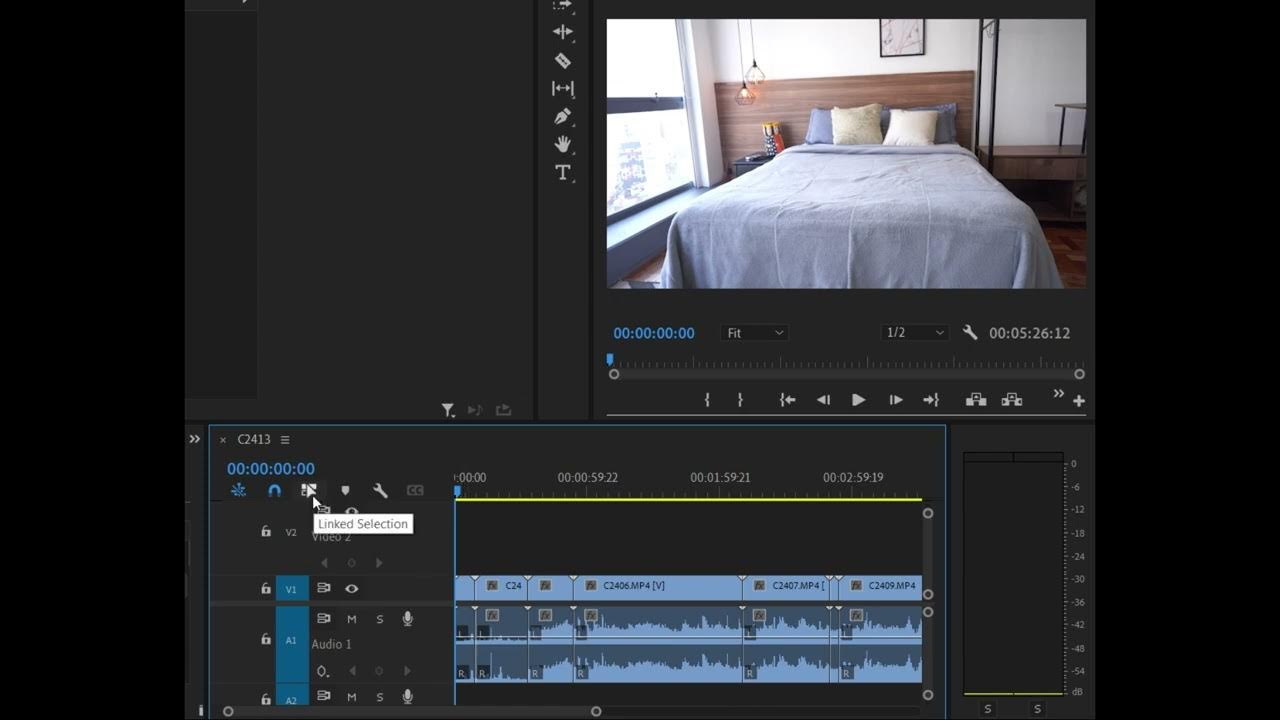
Task: Select clip C2409.MP4 on V1
Action: click(x=880, y=588)
